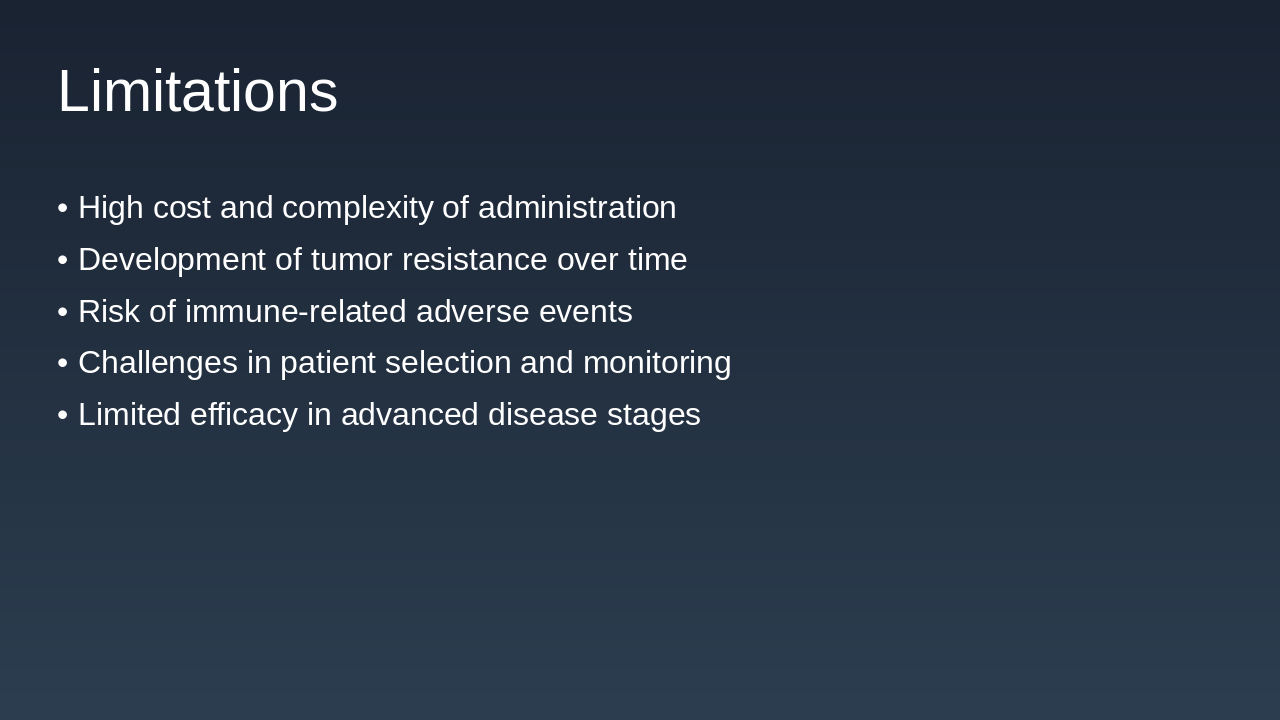The image size is (1280, 720).
Task: Click the "Limitations" slide title
Action: click(197, 91)
